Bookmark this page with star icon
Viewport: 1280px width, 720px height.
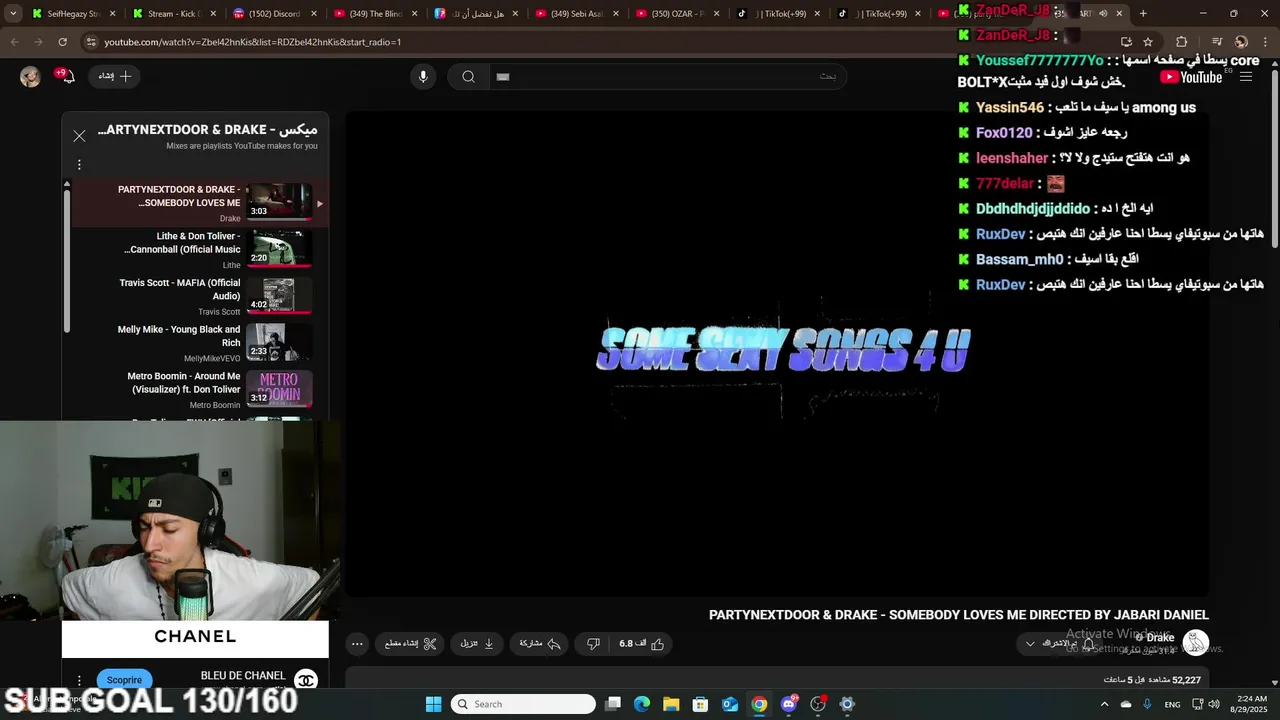click(1148, 42)
